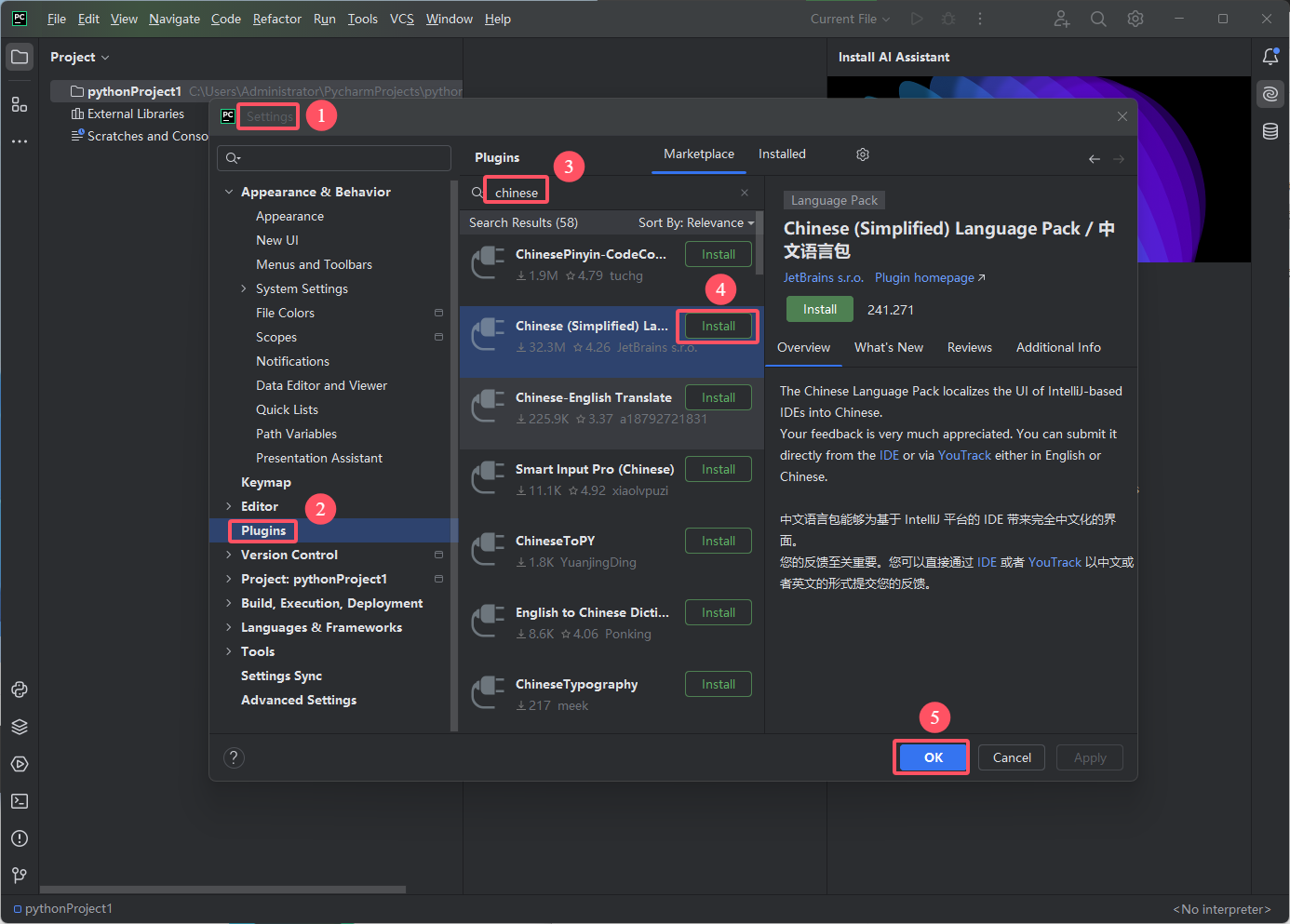Open the VCS menu
1290x924 pixels.
click(x=402, y=19)
